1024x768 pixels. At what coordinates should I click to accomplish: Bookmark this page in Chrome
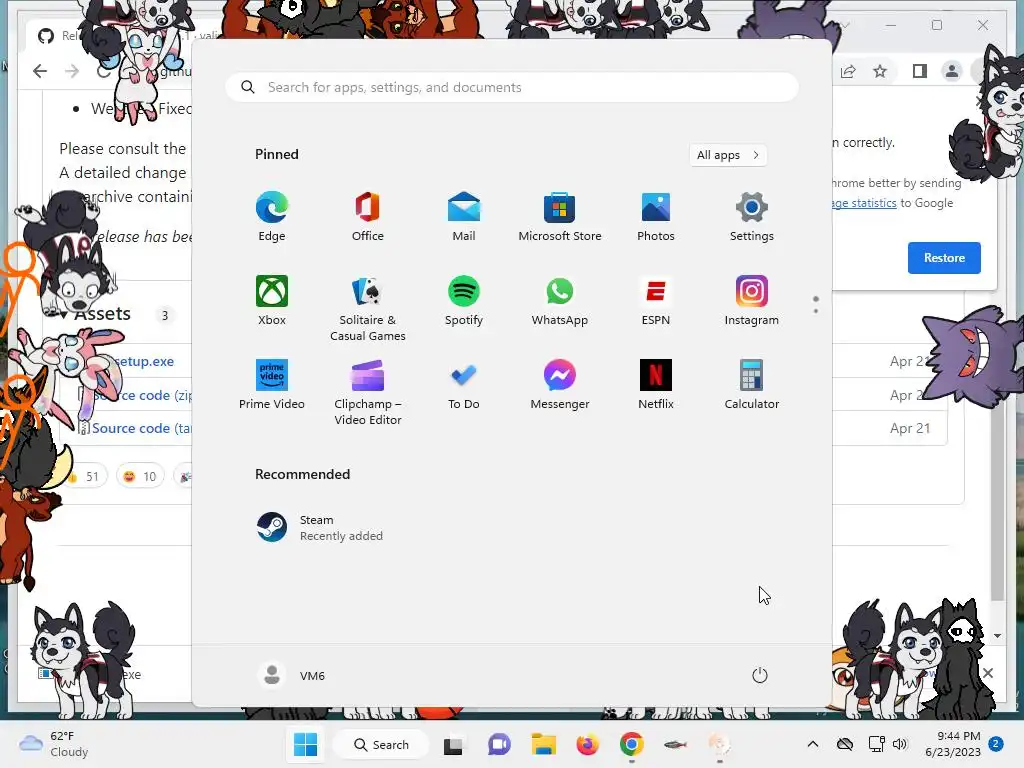(880, 71)
